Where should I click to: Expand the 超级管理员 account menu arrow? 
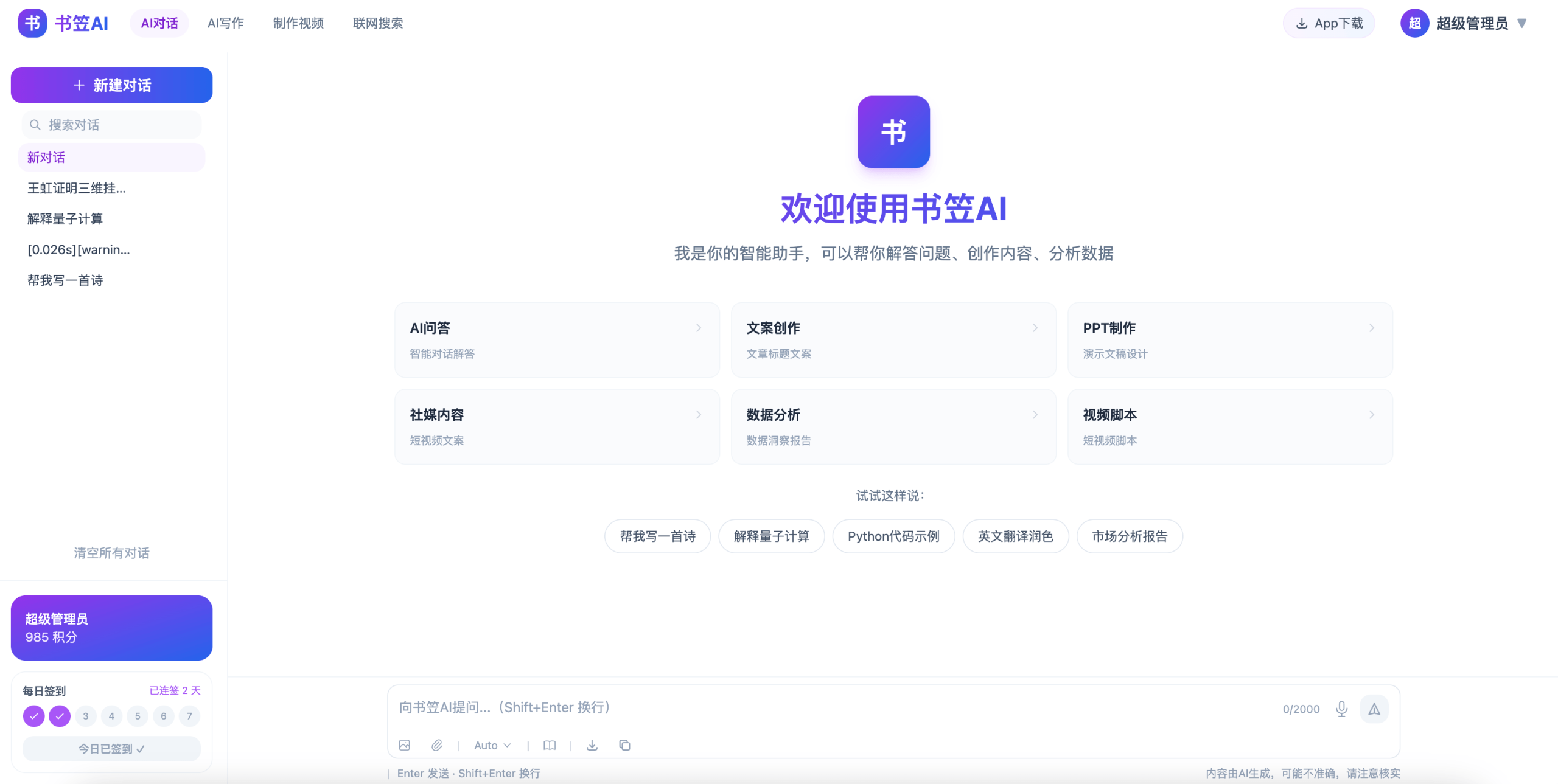pos(1522,23)
